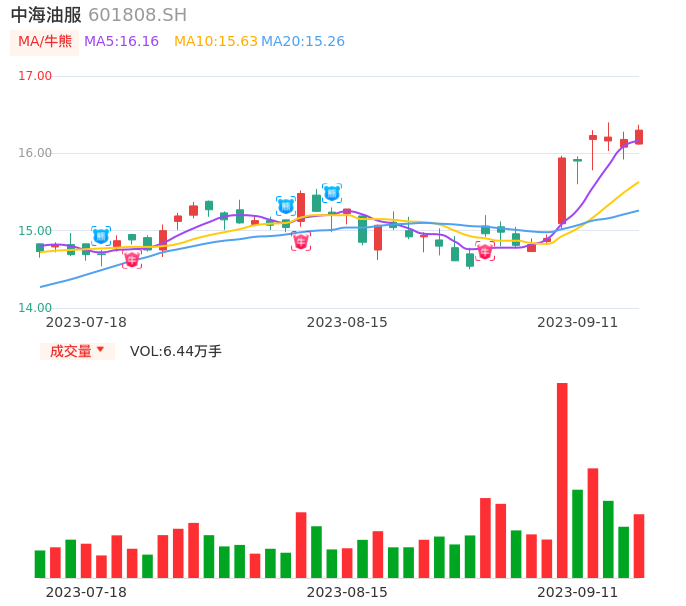Click the rightmost bear (熊) signal marker
Screen dimensions: 686x606
332,193
